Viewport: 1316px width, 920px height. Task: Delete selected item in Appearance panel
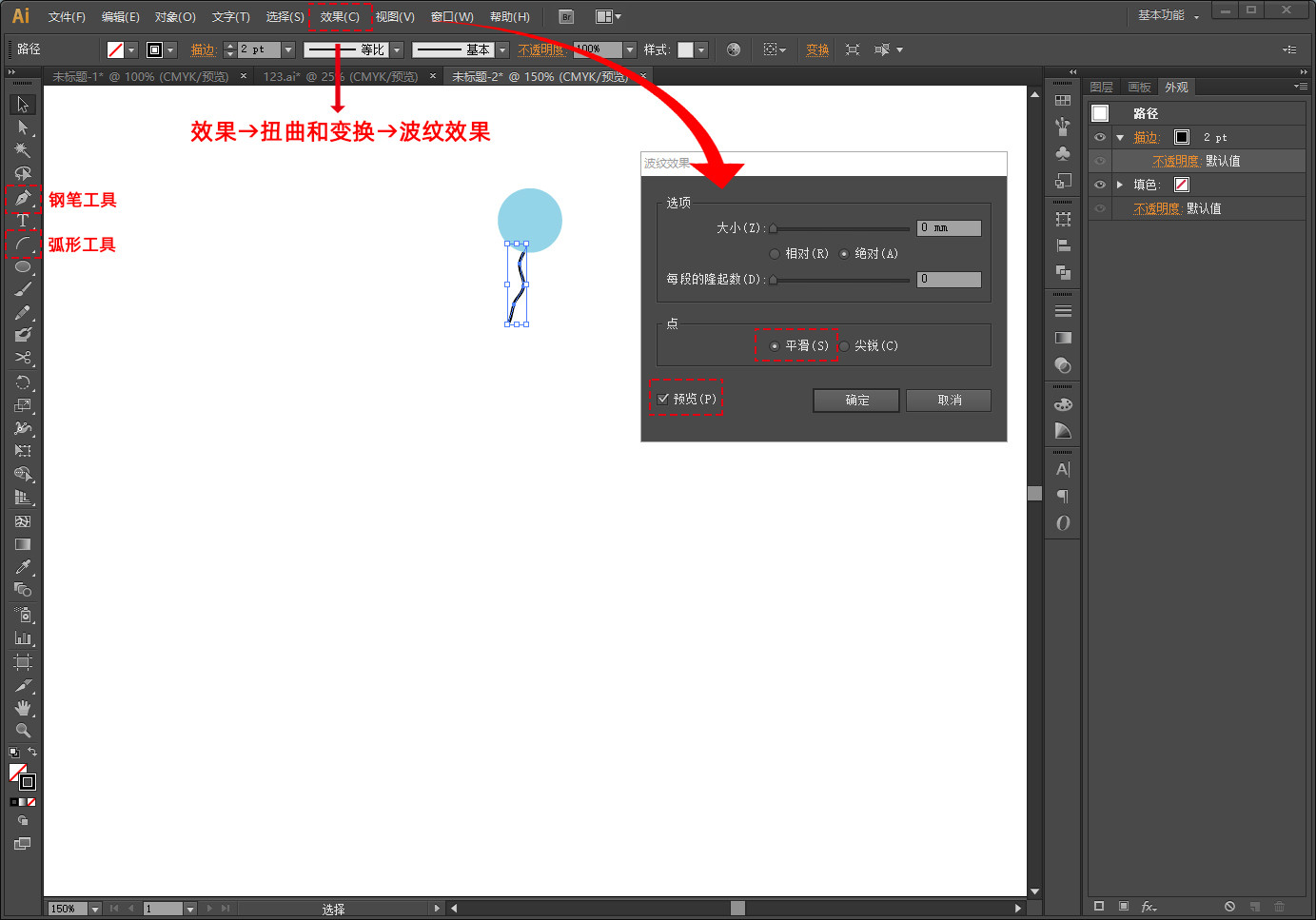tap(1279, 907)
